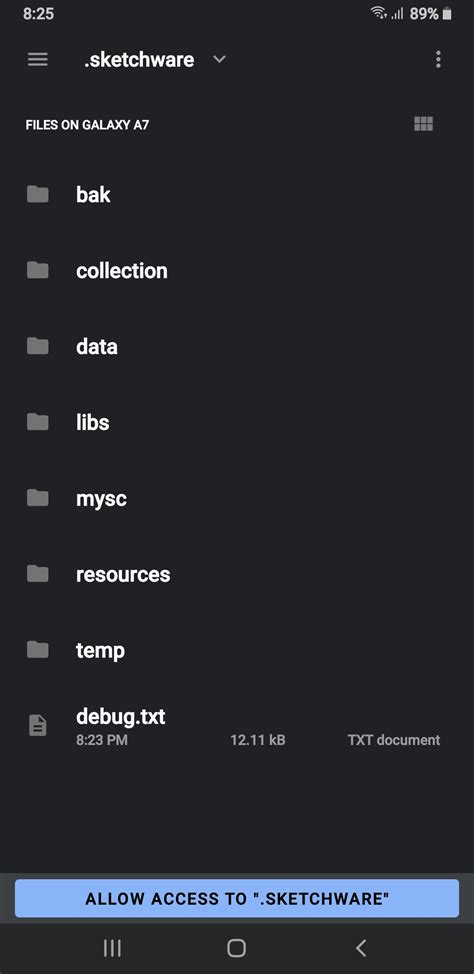Click the temp folder icon
This screenshot has height=974, width=474.
(x=37, y=650)
